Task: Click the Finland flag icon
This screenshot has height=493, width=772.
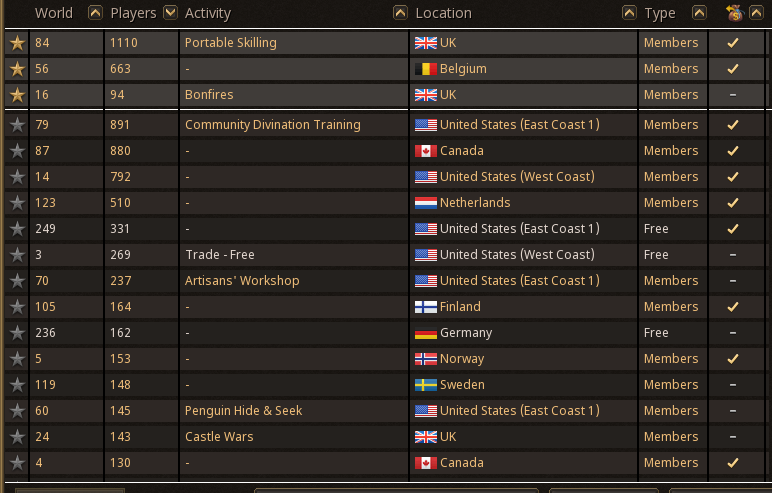Action: click(x=426, y=307)
